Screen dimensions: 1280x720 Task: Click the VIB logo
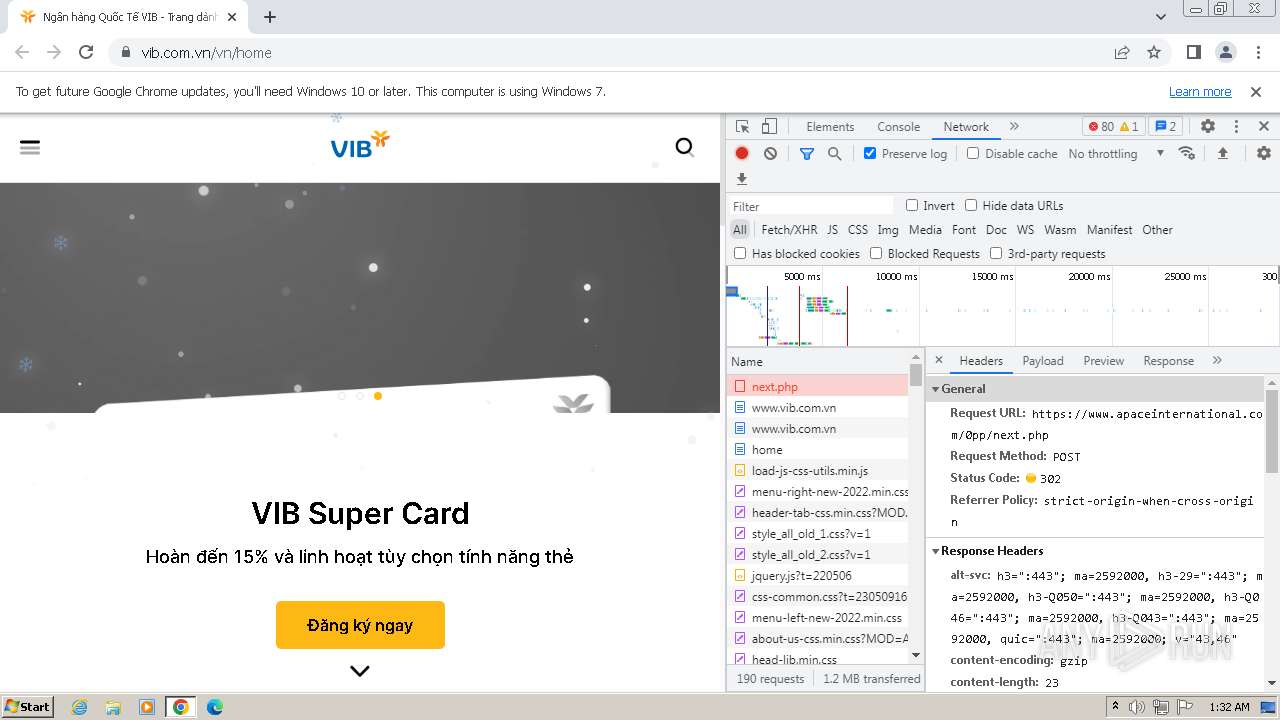coord(360,145)
